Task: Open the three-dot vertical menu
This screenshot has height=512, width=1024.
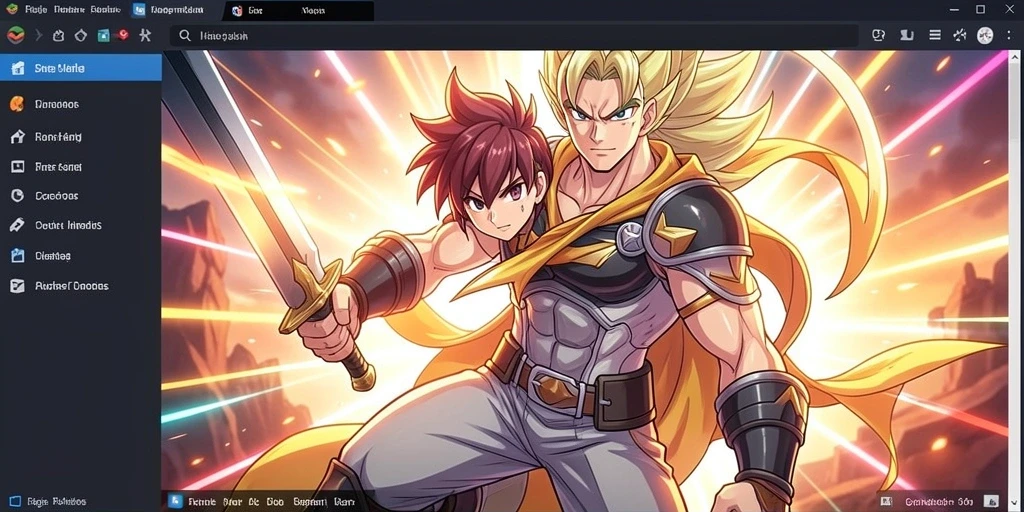Action: (1009, 35)
